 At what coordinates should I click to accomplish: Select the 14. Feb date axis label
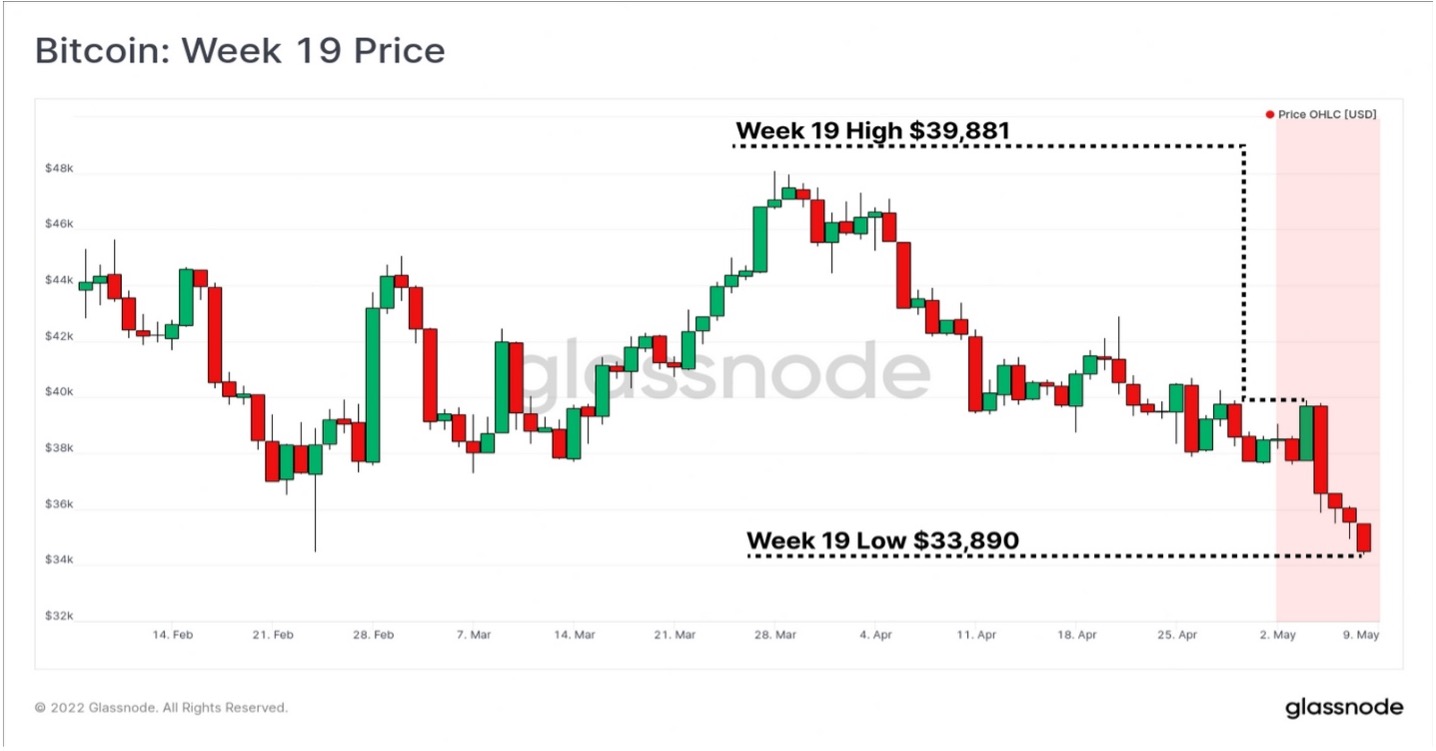[x=174, y=635]
